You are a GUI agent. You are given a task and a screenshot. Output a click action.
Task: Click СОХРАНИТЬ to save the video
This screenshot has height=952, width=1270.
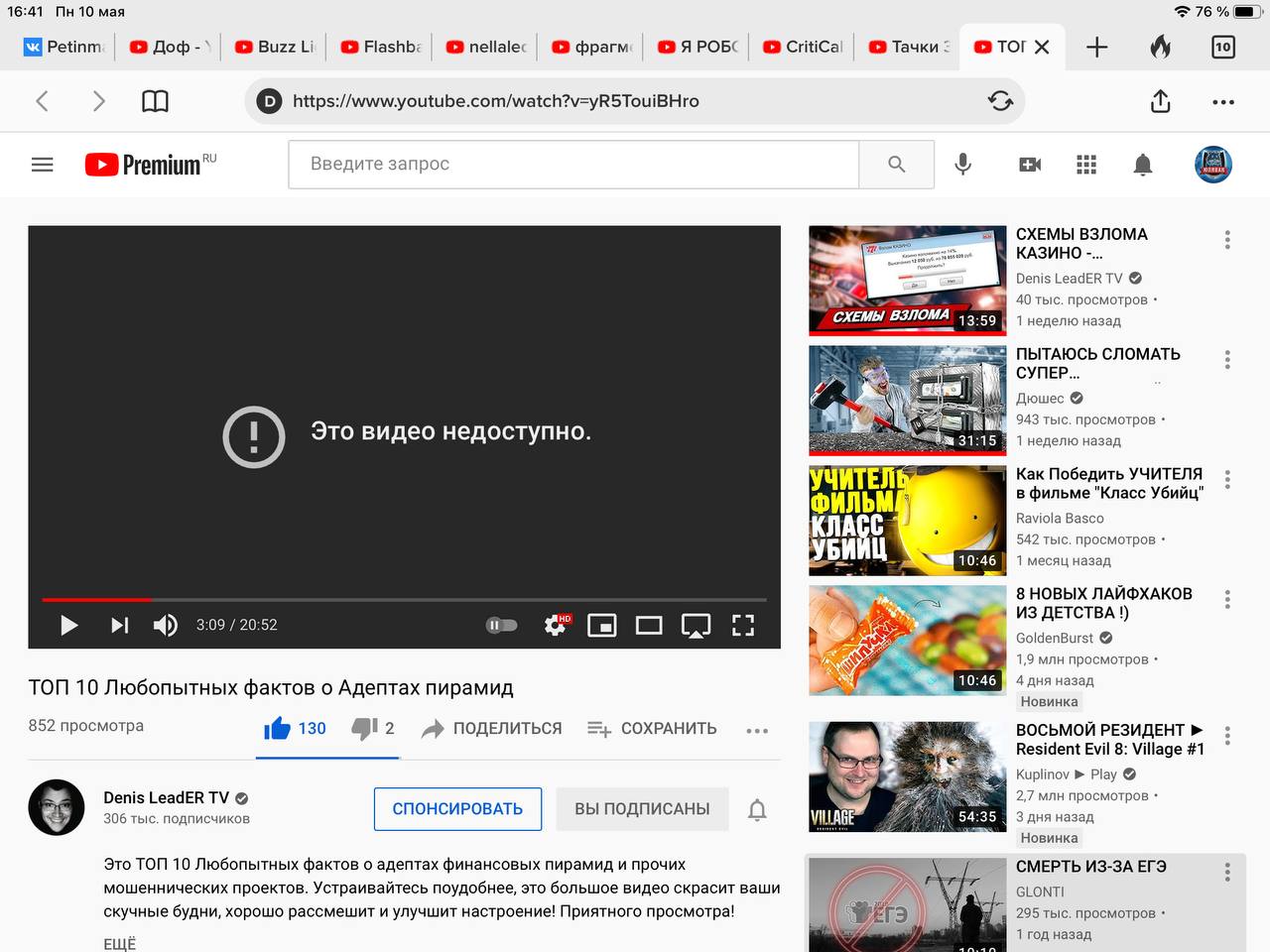coord(652,729)
